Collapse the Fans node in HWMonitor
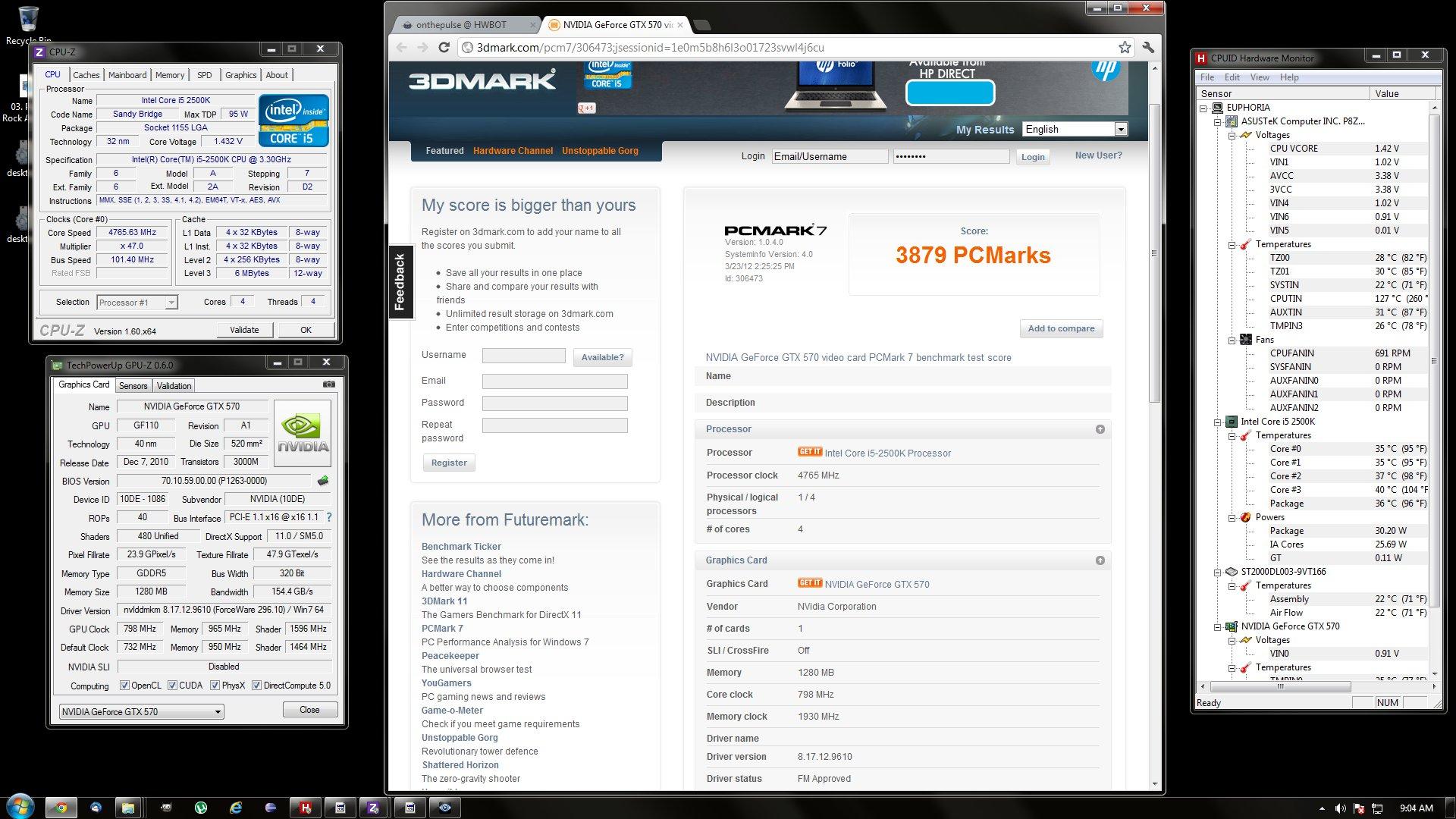Screen dimensions: 1456x819 click(1232, 340)
